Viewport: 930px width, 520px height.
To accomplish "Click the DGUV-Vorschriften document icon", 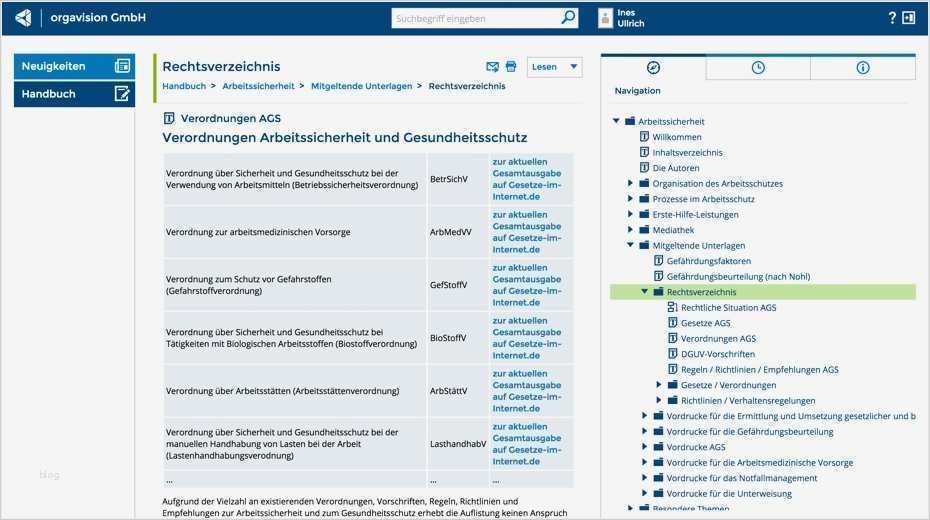I will (x=673, y=353).
